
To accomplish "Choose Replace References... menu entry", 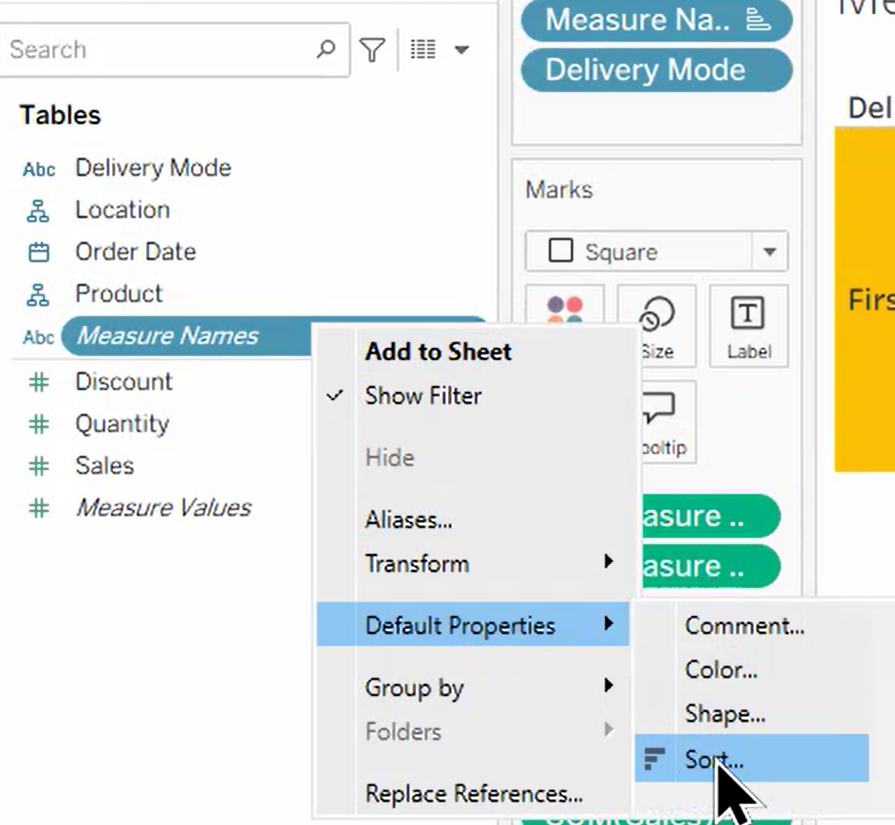I will coord(473,794).
